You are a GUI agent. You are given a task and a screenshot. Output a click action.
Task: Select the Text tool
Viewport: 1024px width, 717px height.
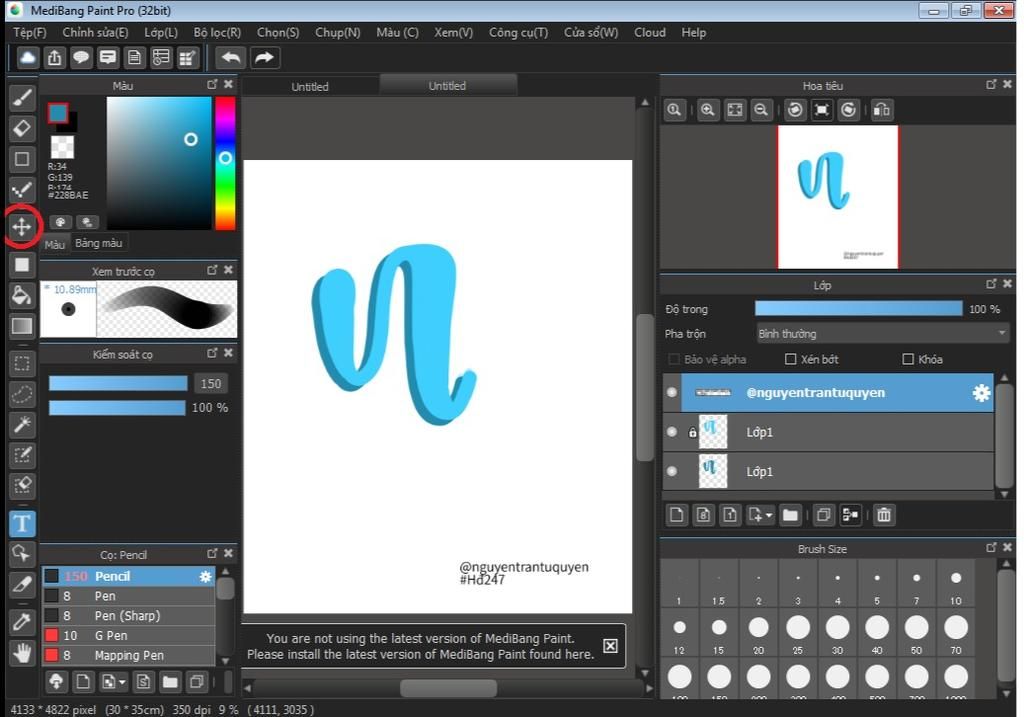(22, 523)
